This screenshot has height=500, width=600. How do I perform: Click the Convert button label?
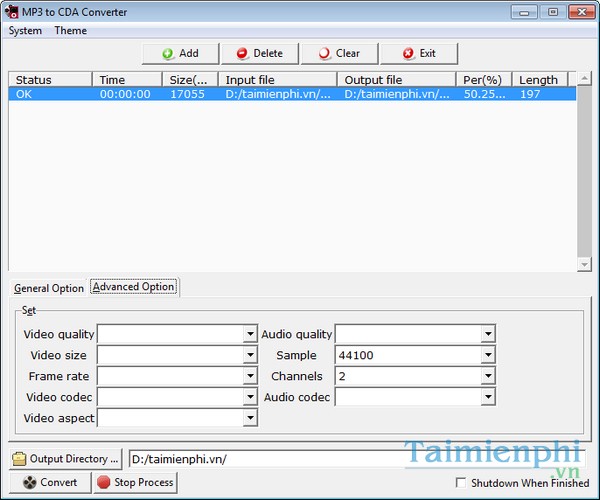[59, 482]
